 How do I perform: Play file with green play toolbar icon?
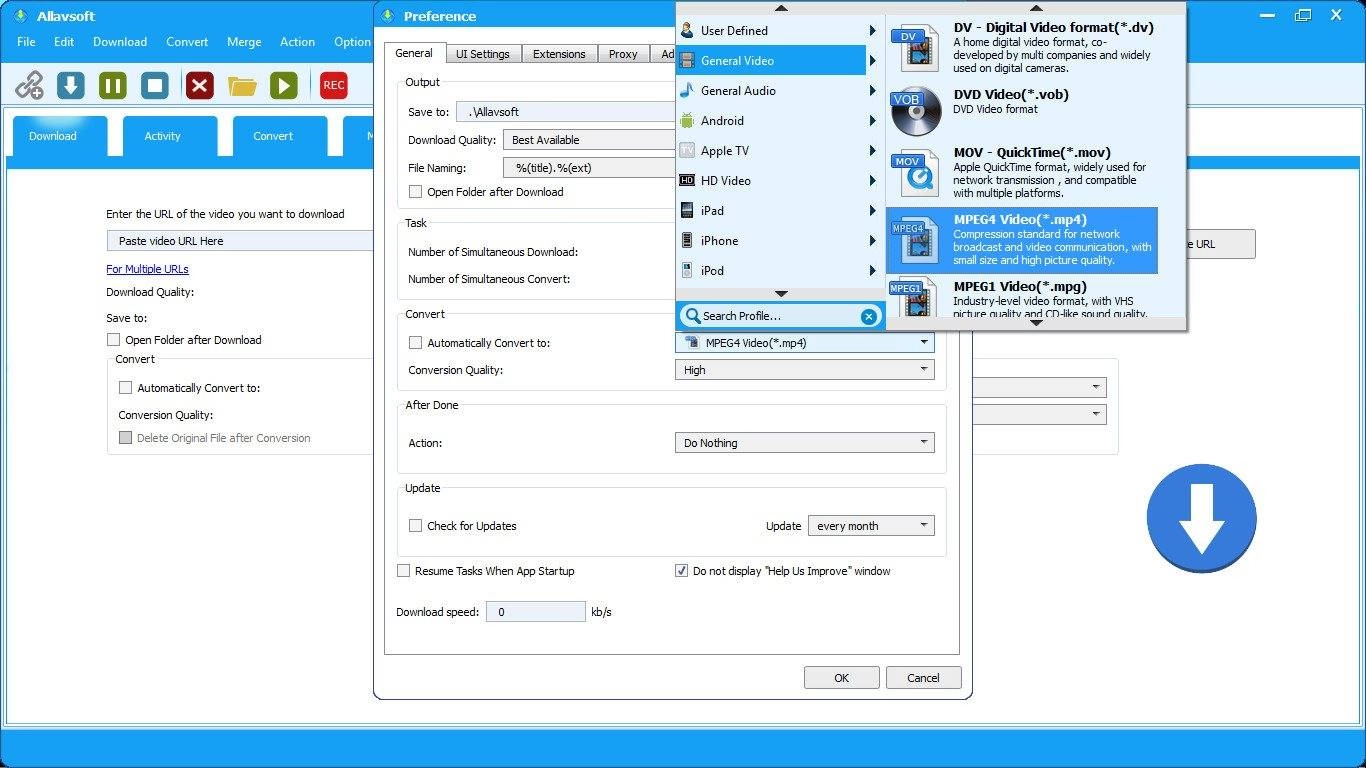click(x=284, y=86)
